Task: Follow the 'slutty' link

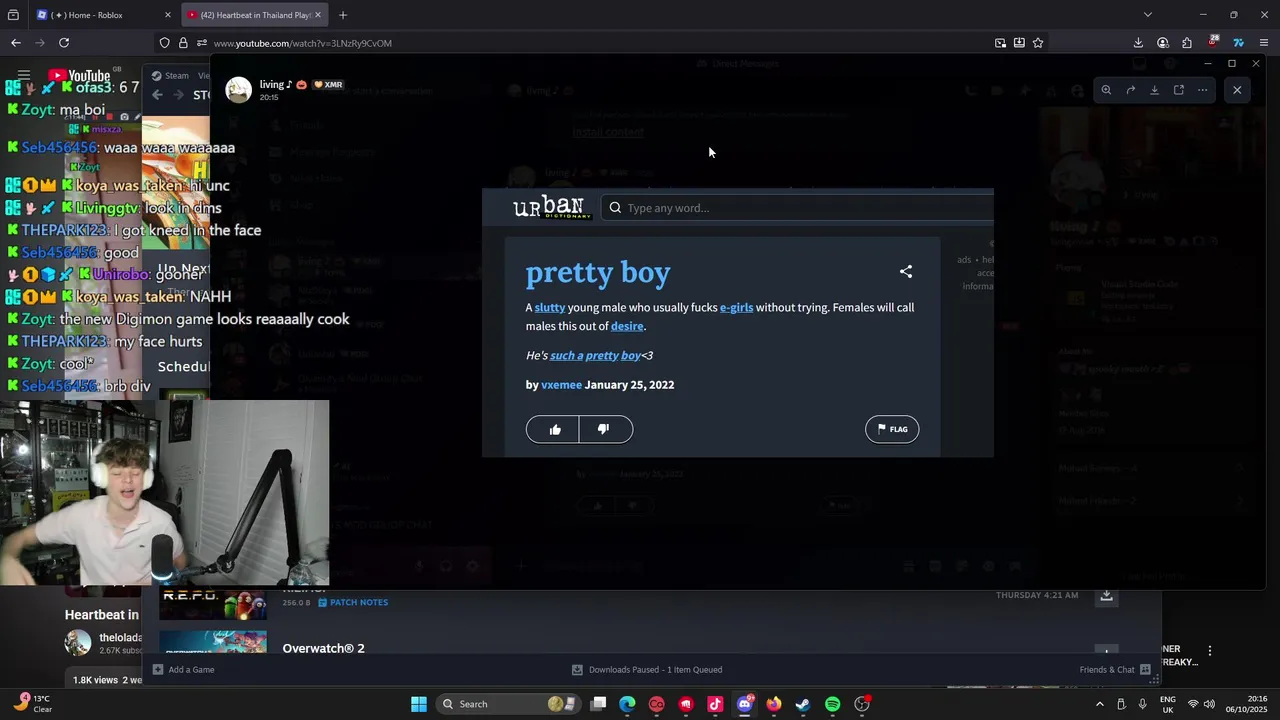Action: coord(550,307)
